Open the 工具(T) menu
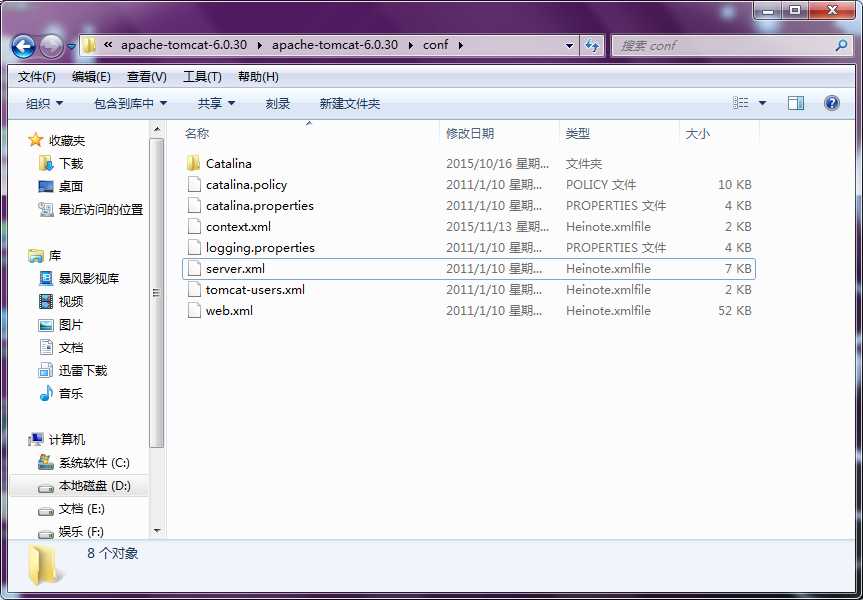863x600 pixels. [x=202, y=77]
